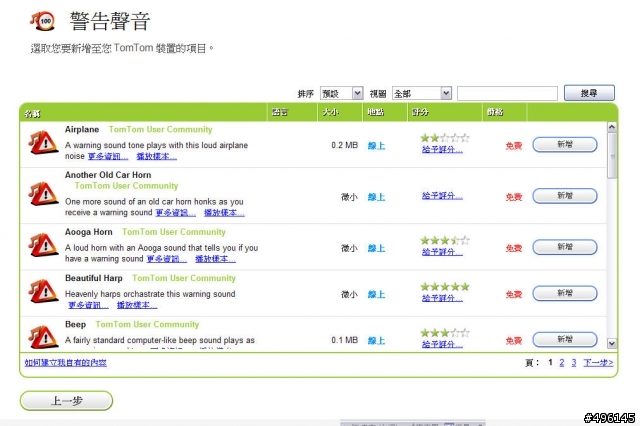Click 給予評分 link for Another Old Car Horn
Screen dimensions: 640x426
[x=442, y=196]
